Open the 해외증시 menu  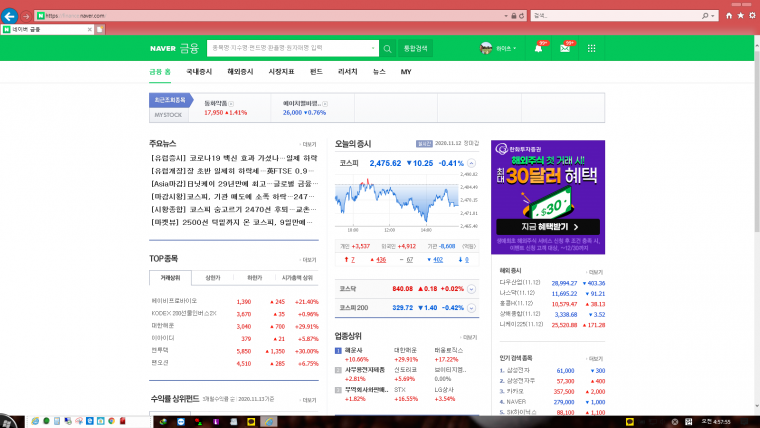point(240,72)
